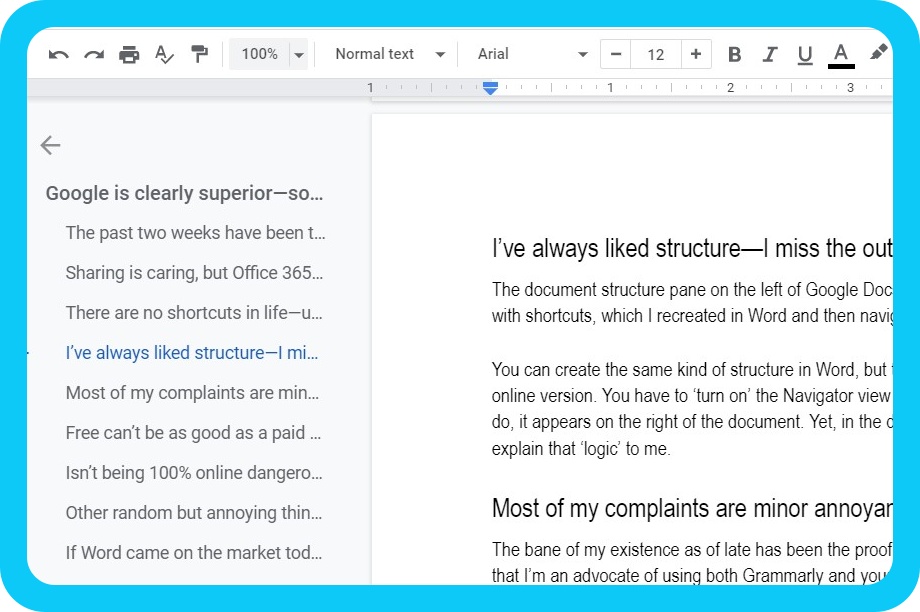Open the Normal text style dropdown
920x612 pixels.
pos(389,54)
